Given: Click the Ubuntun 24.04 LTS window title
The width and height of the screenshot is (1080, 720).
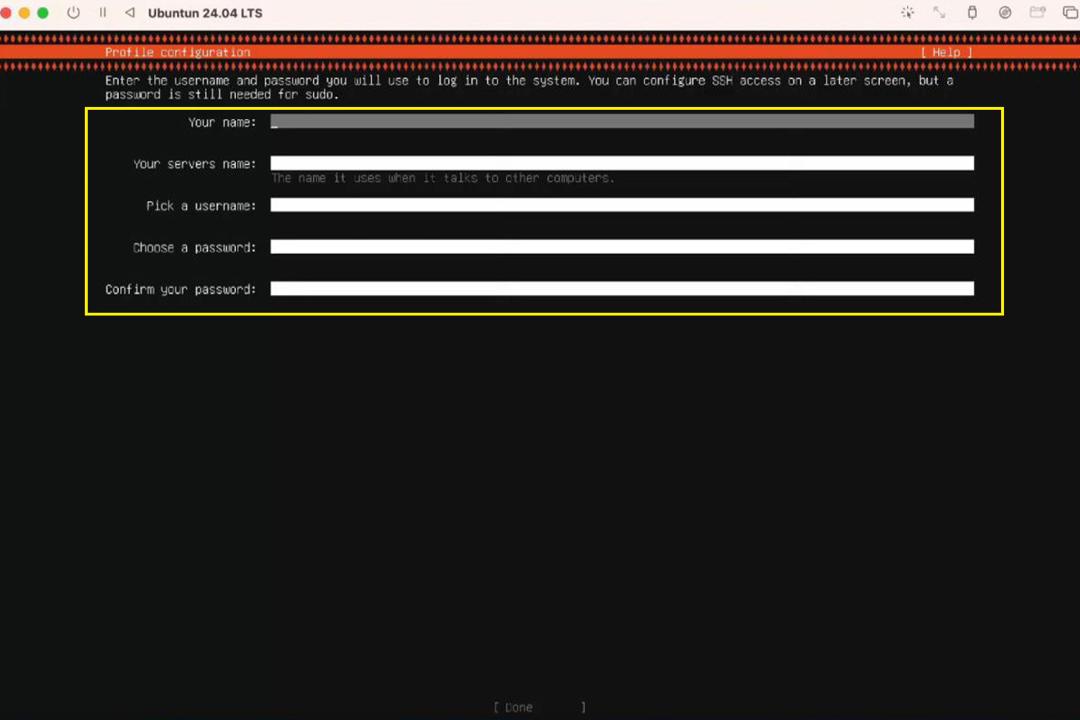Looking at the screenshot, I should 205,13.
